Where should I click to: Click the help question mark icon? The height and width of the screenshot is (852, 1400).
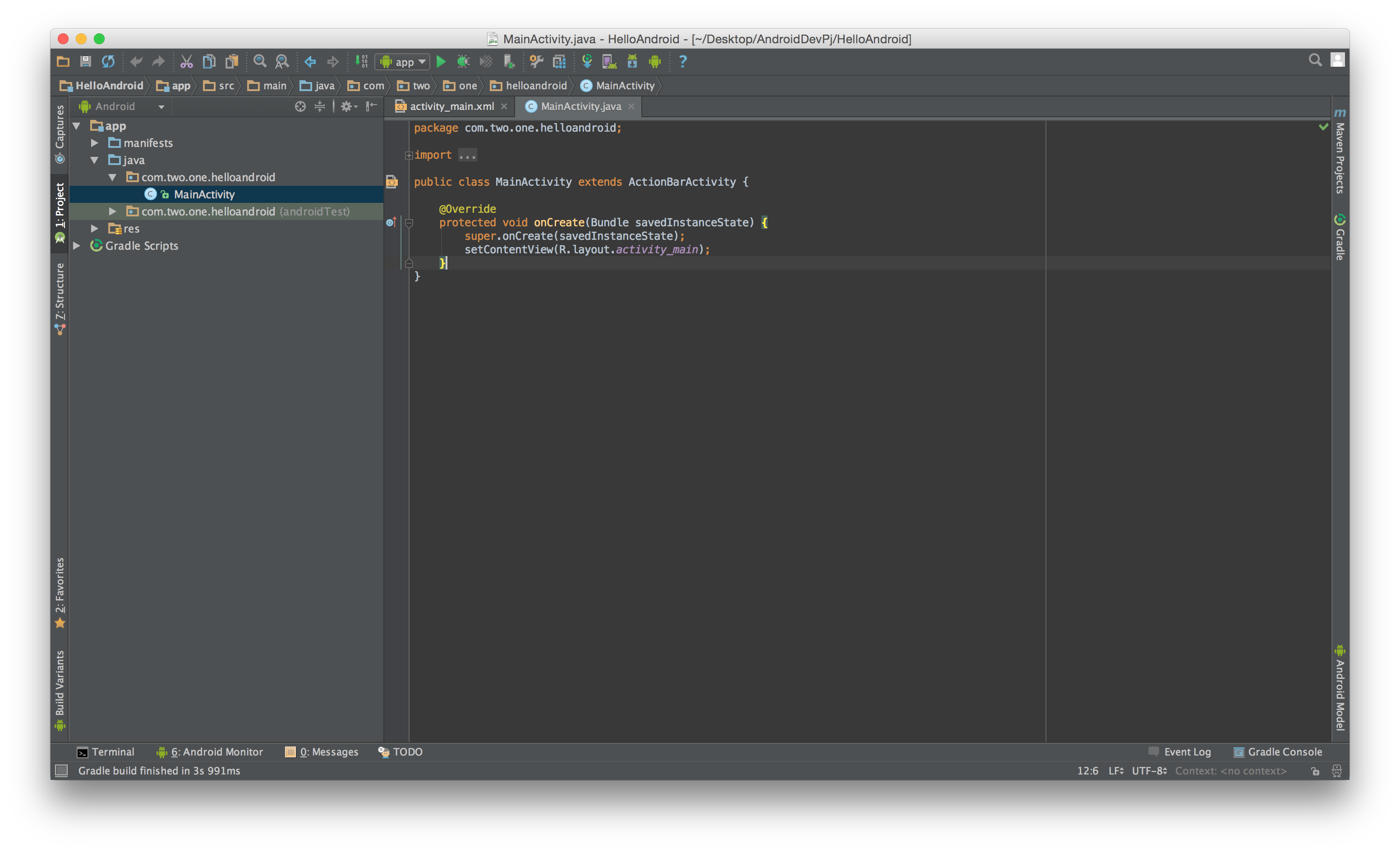[x=683, y=61]
